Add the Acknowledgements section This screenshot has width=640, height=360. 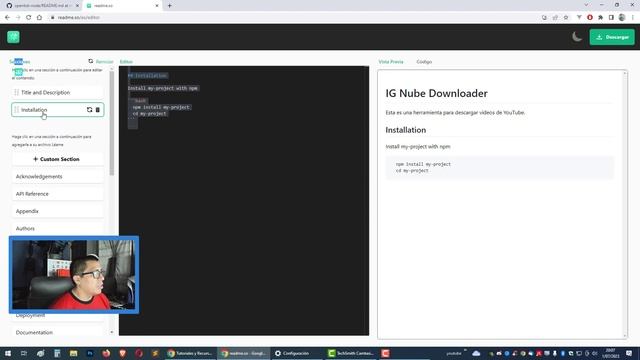pos(58,176)
